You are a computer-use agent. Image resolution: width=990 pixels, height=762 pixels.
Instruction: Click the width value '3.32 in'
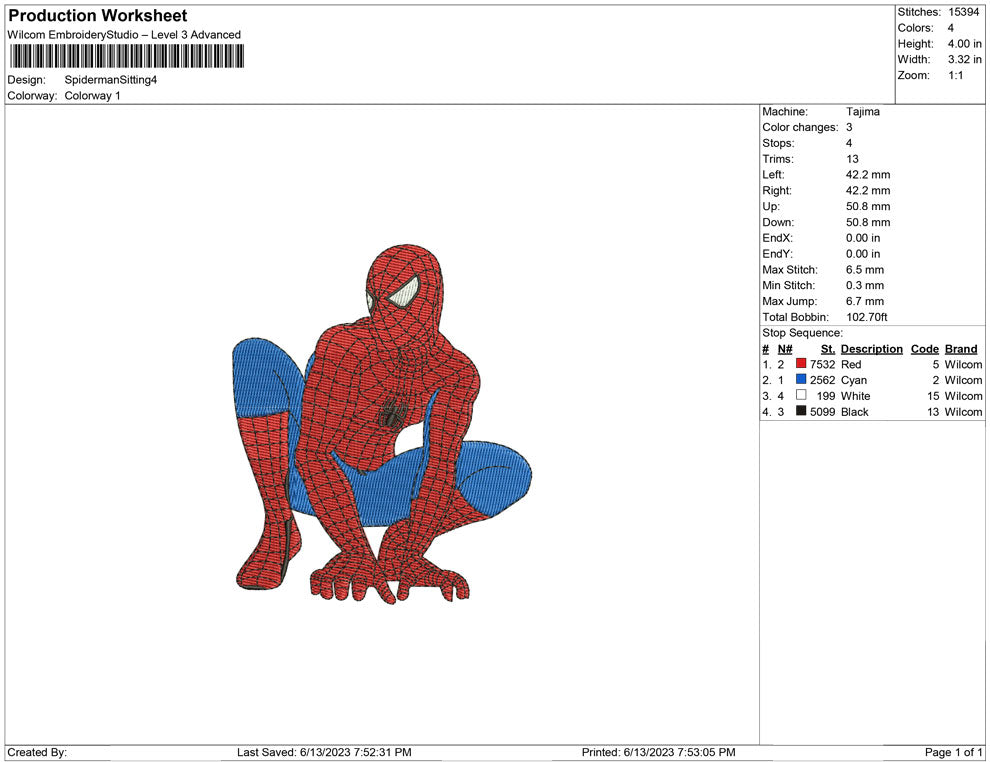click(965, 59)
